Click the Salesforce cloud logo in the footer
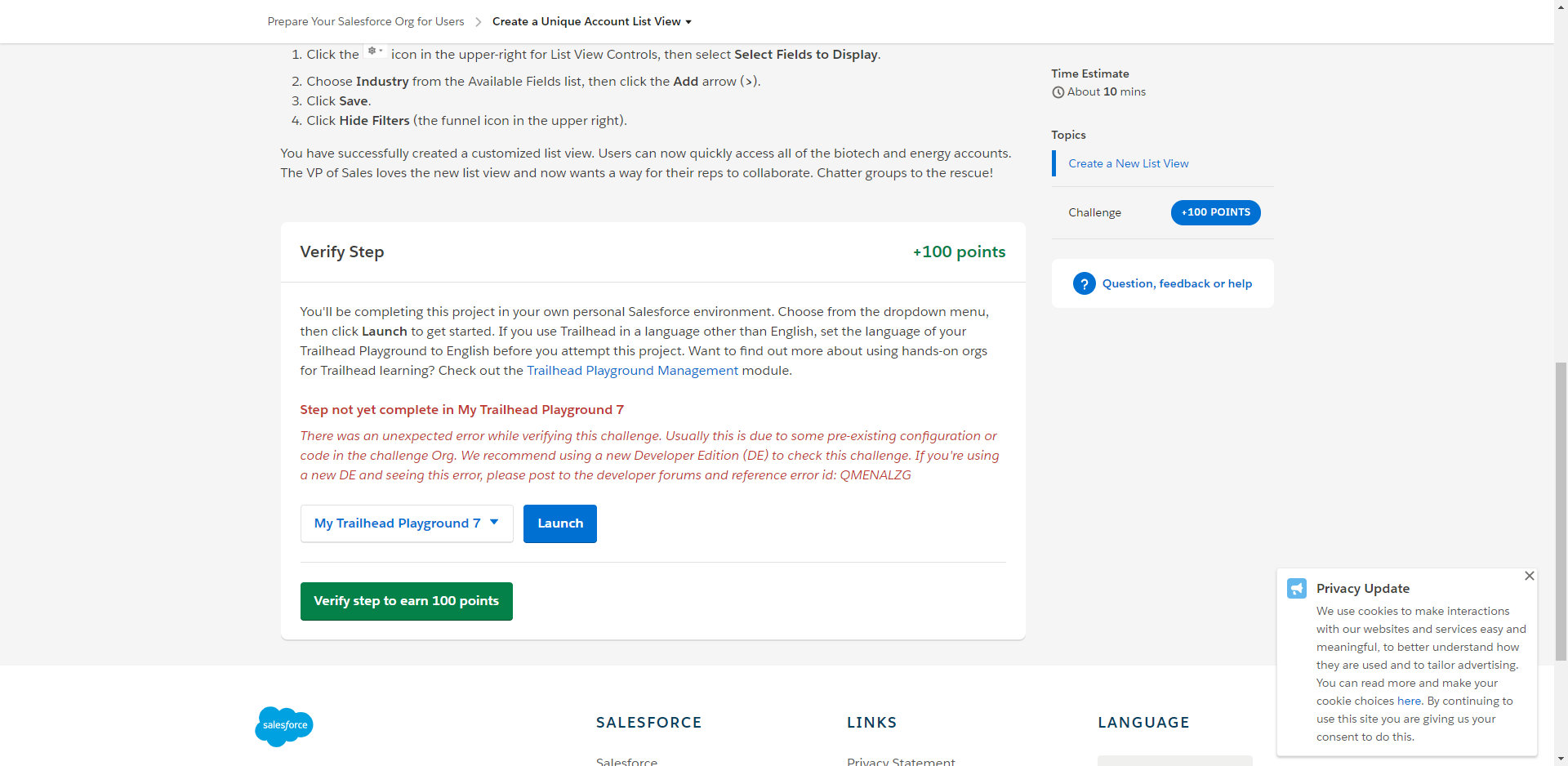The height and width of the screenshot is (766, 1568). pos(283,726)
